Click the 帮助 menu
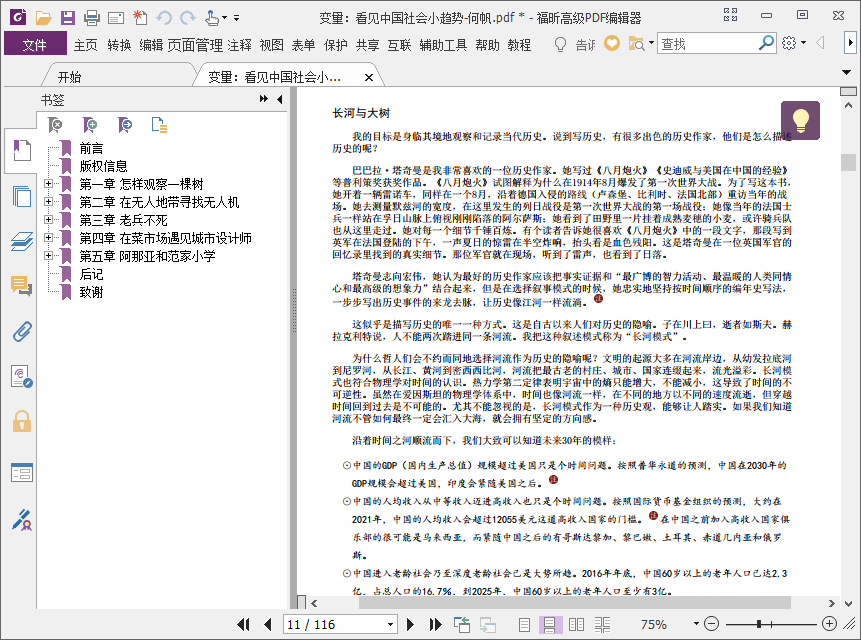This screenshot has width=861, height=640. coord(487,45)
